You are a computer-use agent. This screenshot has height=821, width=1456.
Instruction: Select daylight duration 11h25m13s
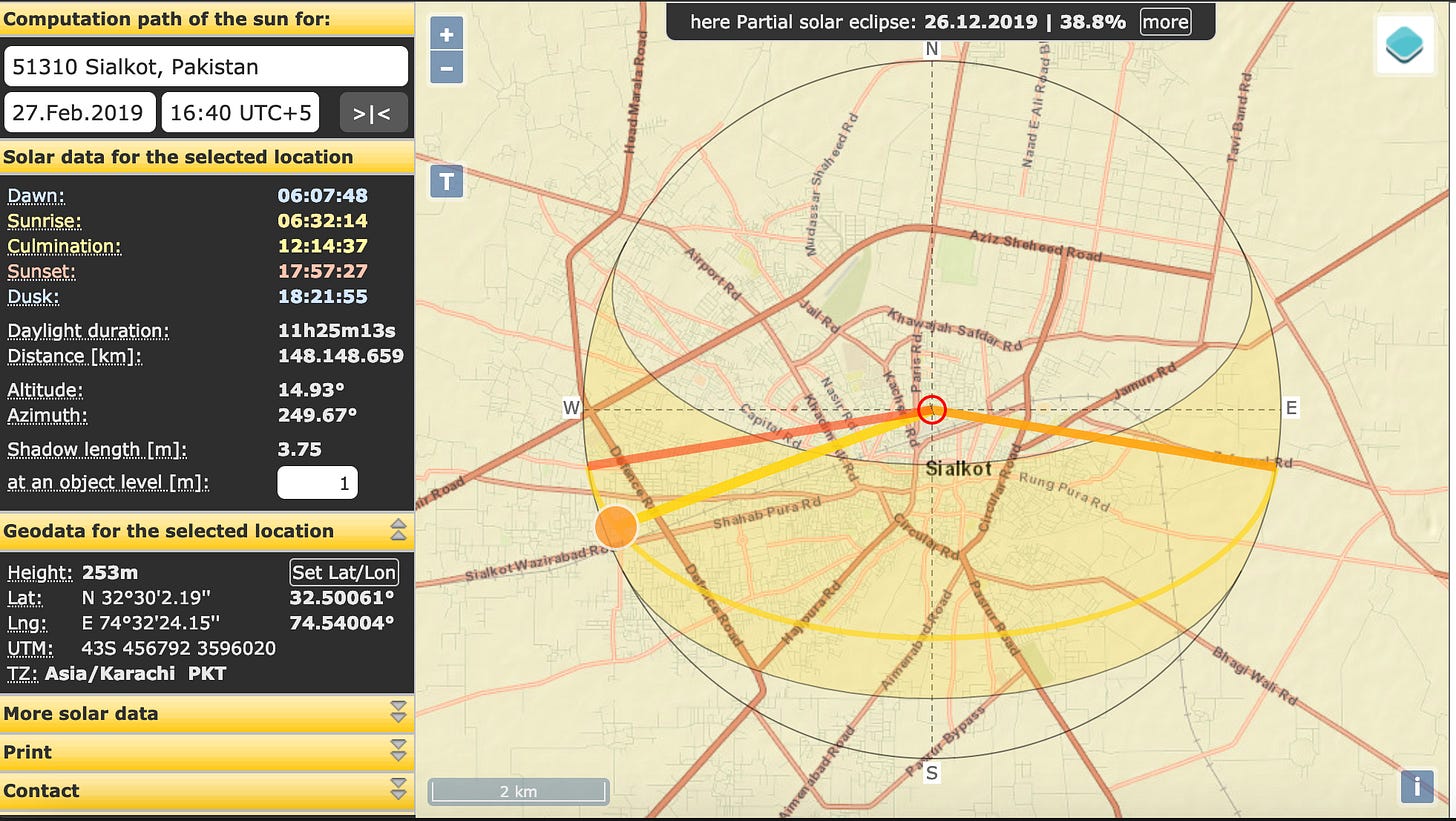click(x=335, y=331)
